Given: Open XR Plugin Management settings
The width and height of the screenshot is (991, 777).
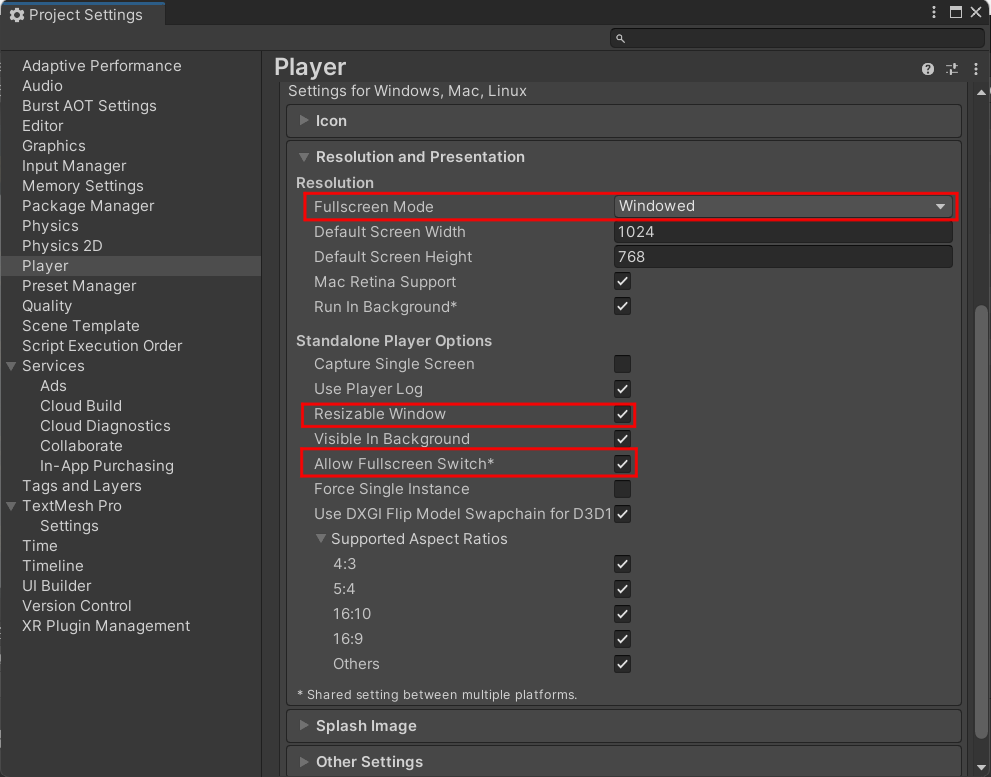Looking at the screenshot, I should click(106, 626).
